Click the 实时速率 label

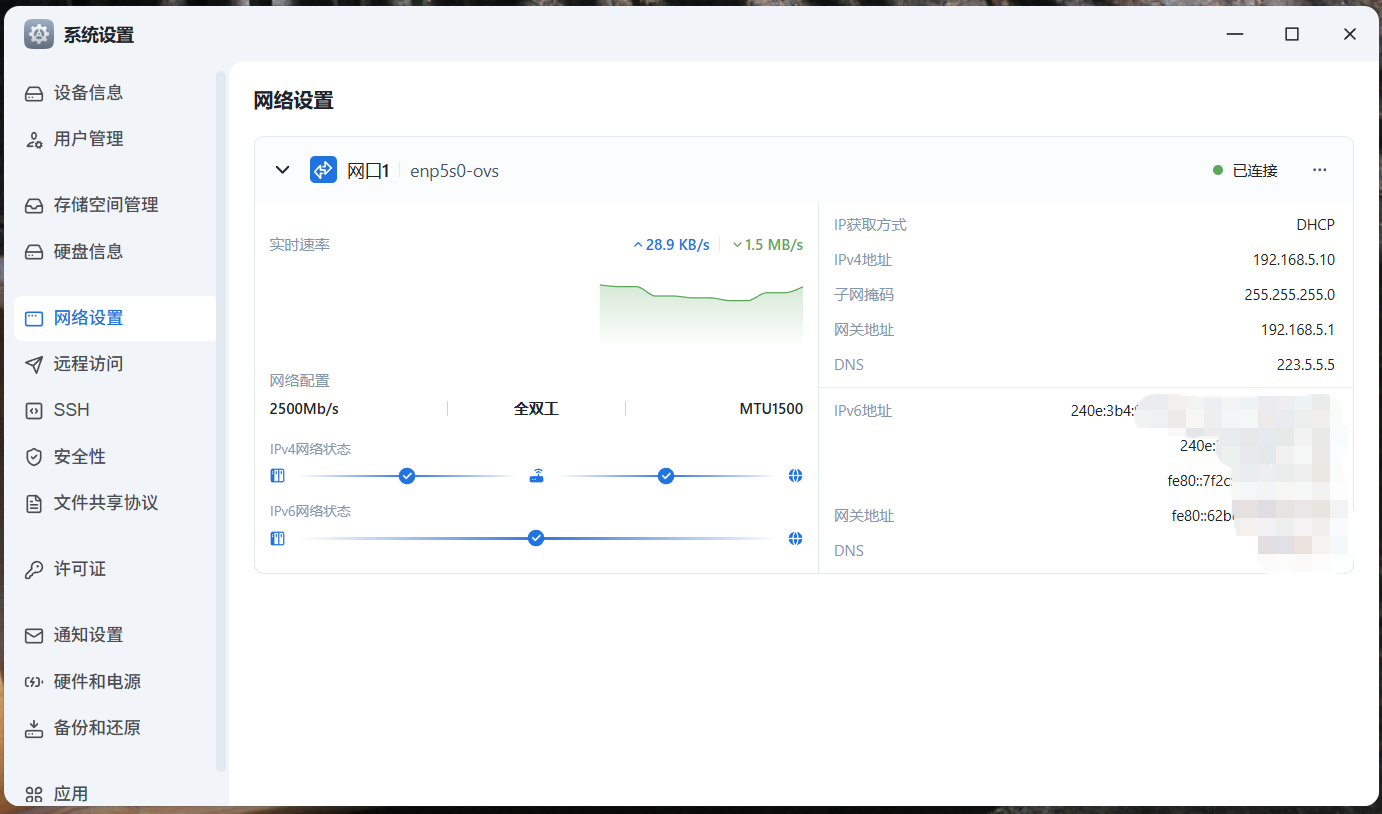[300, 245]
